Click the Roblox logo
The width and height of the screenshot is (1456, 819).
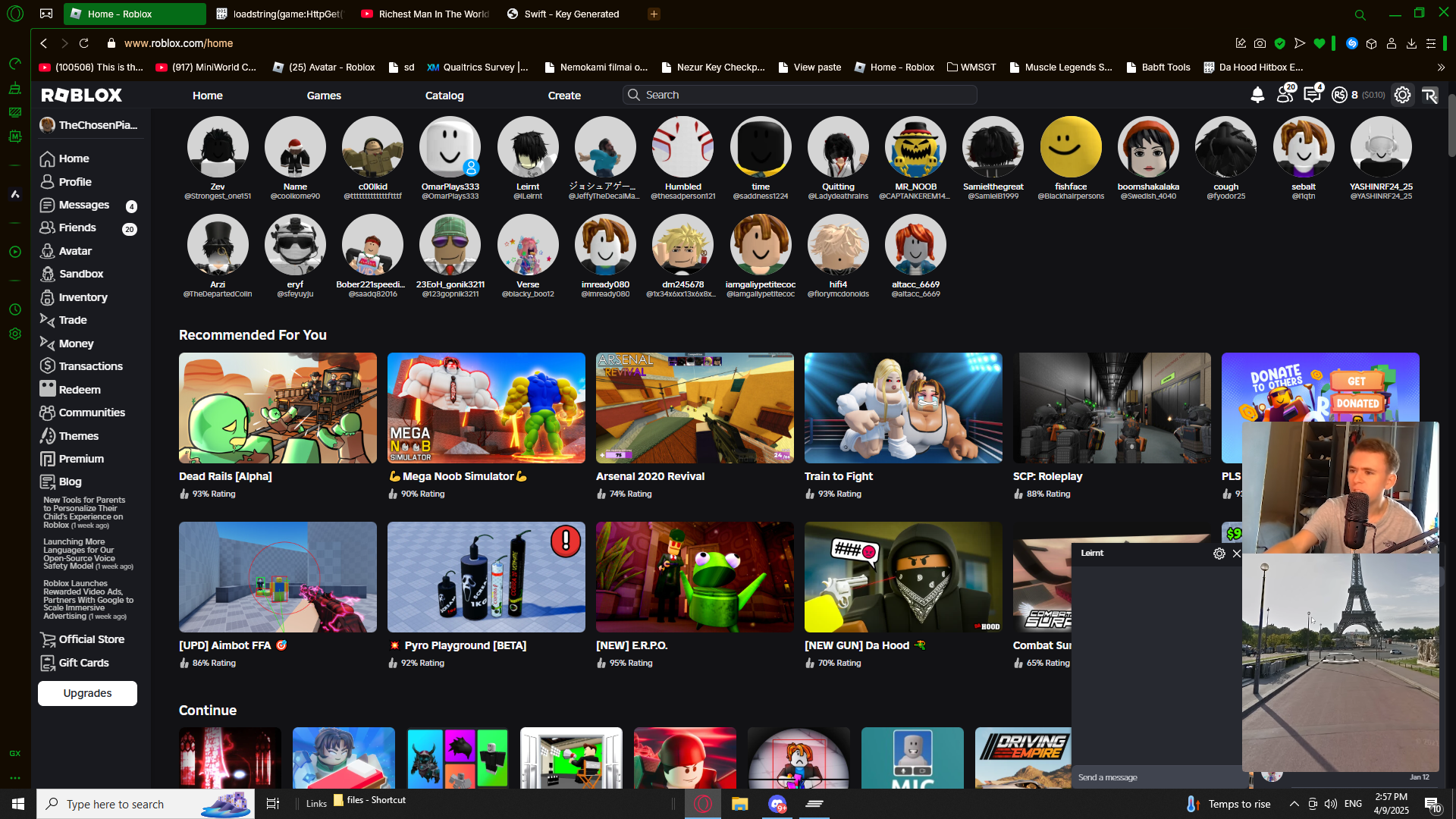point(82,95)
